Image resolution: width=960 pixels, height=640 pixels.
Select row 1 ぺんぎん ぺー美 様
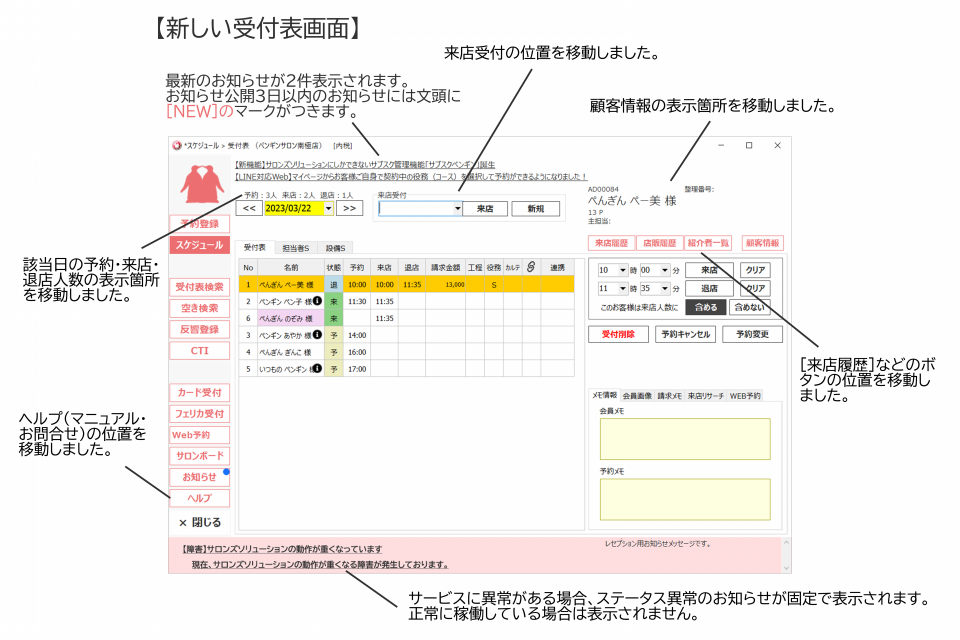(x=407, y=284)
